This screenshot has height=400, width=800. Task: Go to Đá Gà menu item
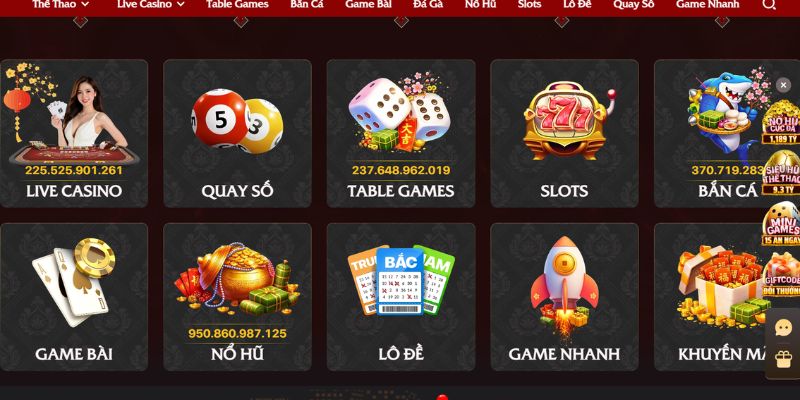pos(428,5)
